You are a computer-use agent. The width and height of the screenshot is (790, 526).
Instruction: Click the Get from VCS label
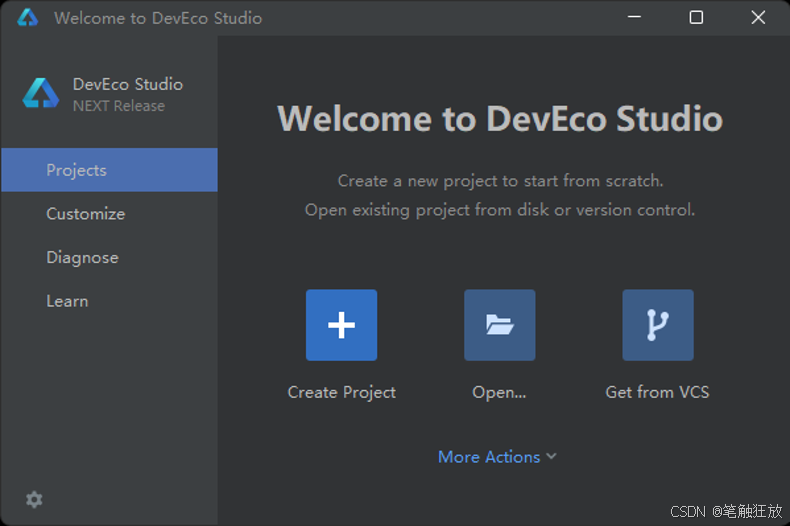coord(657,392)
